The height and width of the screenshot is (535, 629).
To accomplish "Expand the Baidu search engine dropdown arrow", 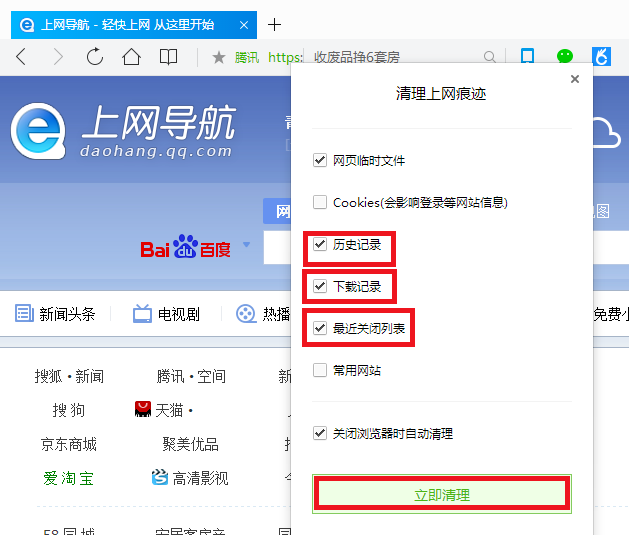I will click(246, 244).
